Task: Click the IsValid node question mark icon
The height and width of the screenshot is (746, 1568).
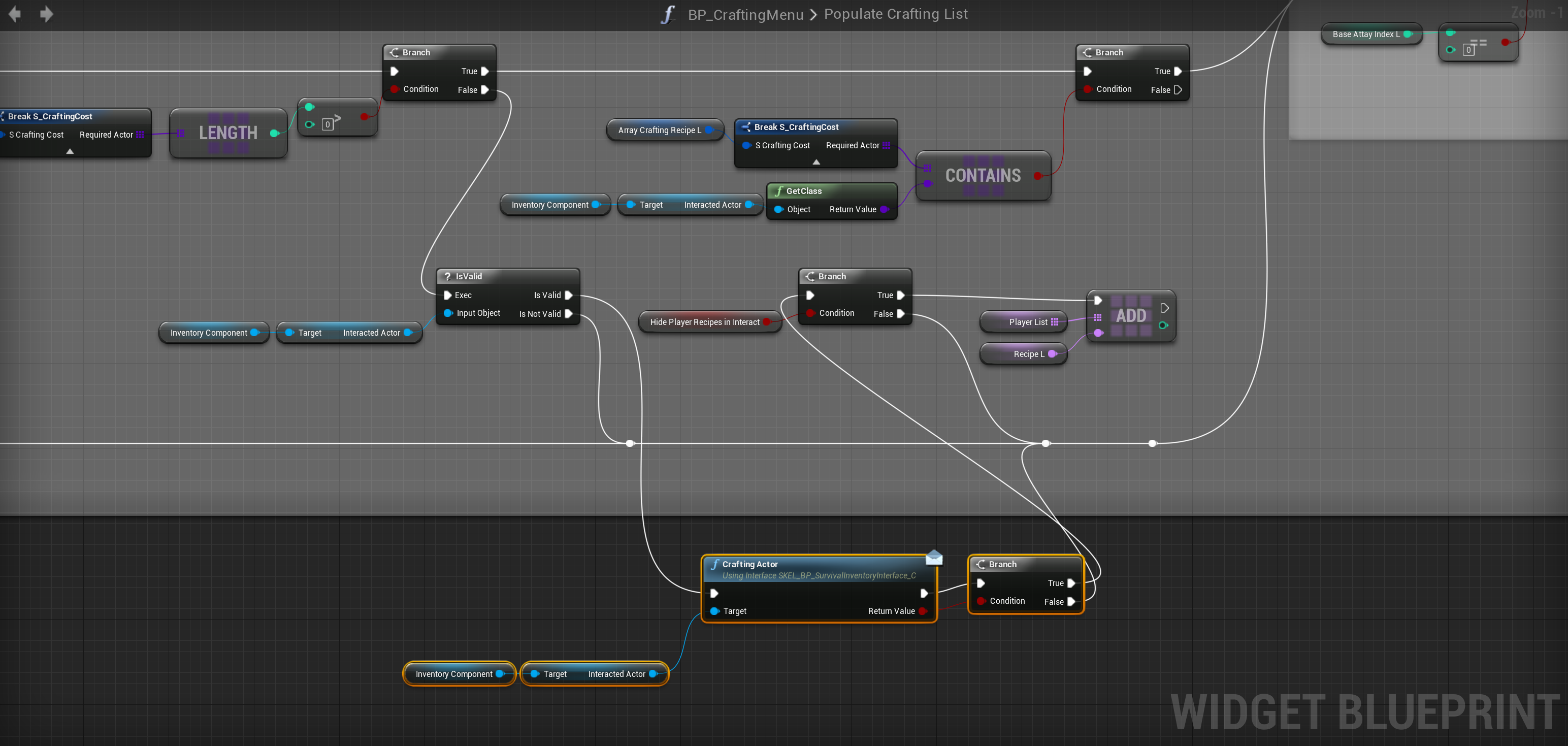Action: 447,276
